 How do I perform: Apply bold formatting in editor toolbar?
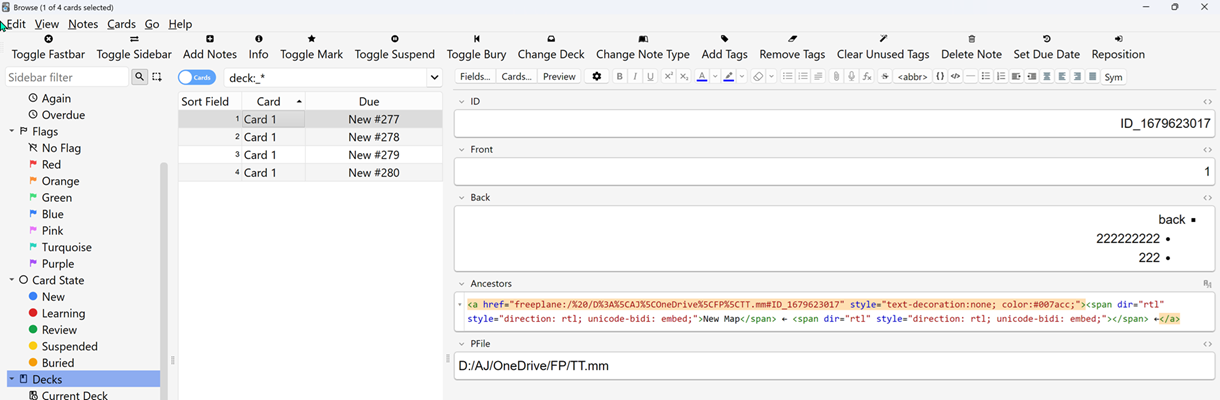(619, 77)
